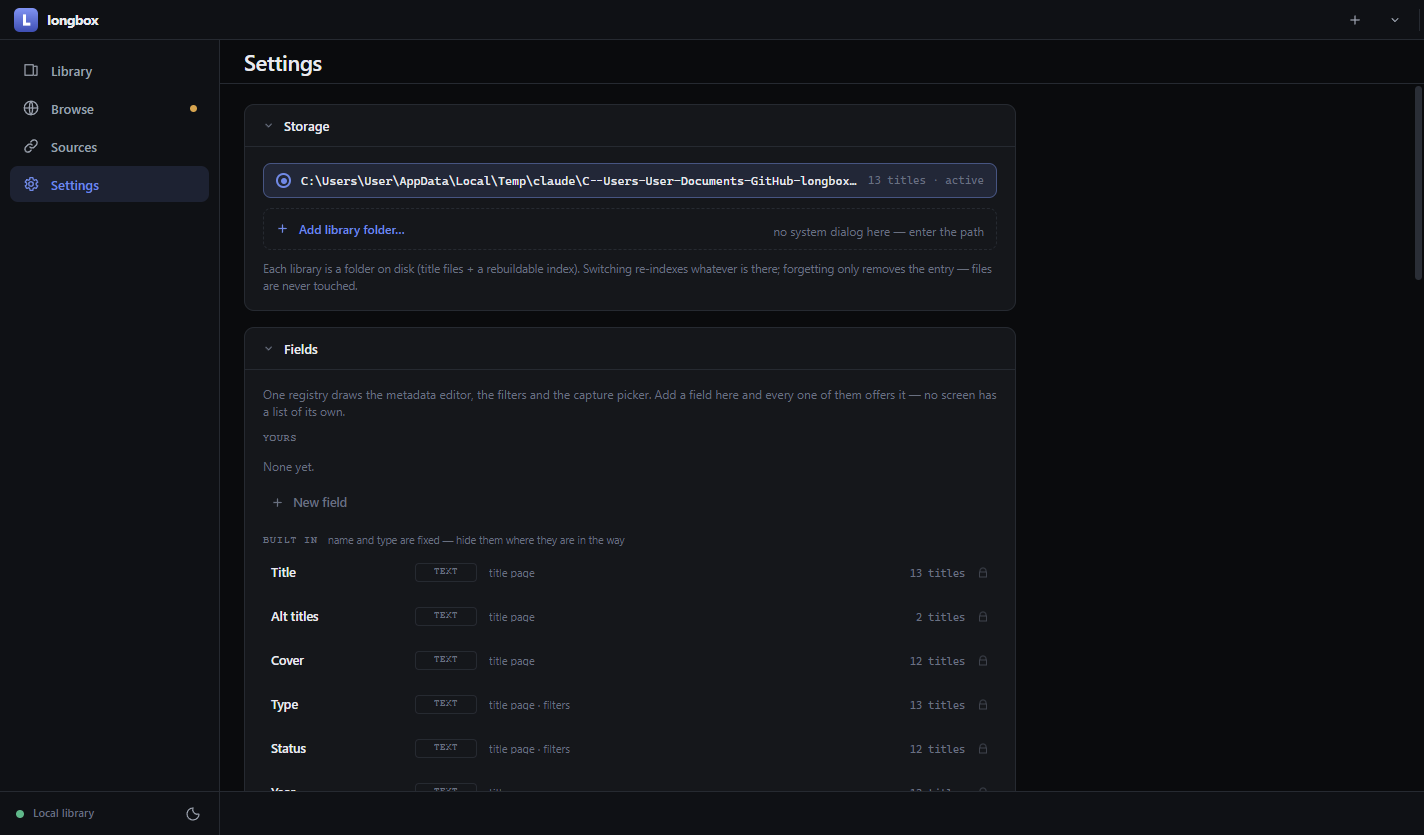Click the lock icon on the Type row

[x=983, y=705]
